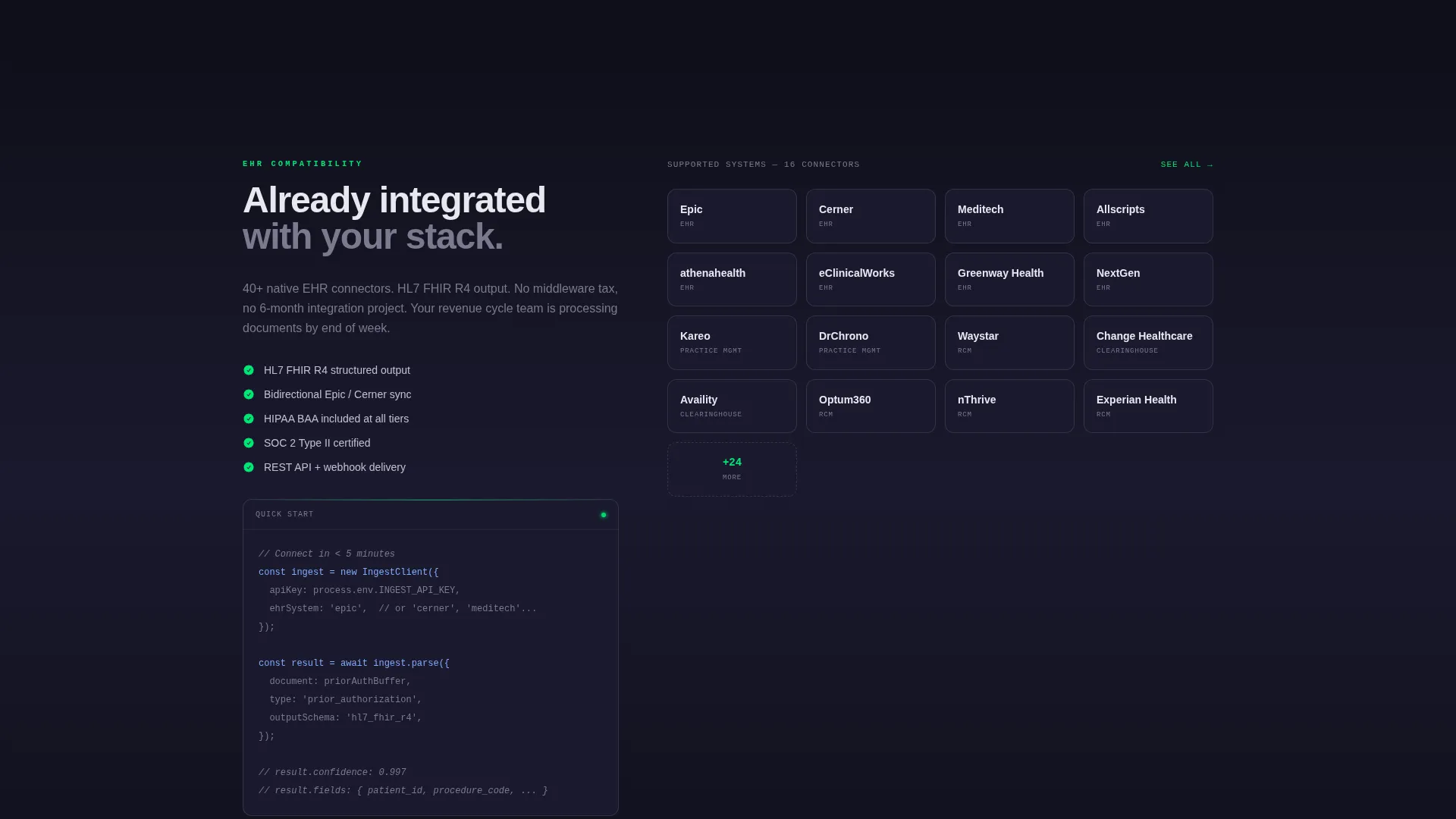Click the "type: 'prior_authorization'," line

345,699
